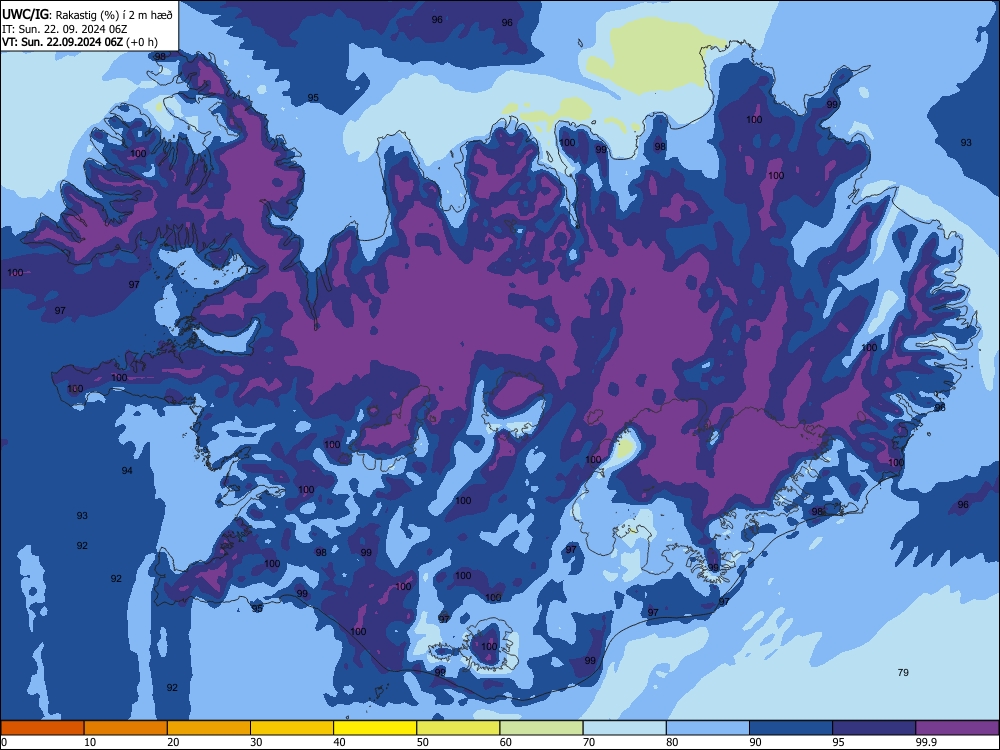
Task: Choose the light green 60–70 legend swatch
Action: [541, 728]
